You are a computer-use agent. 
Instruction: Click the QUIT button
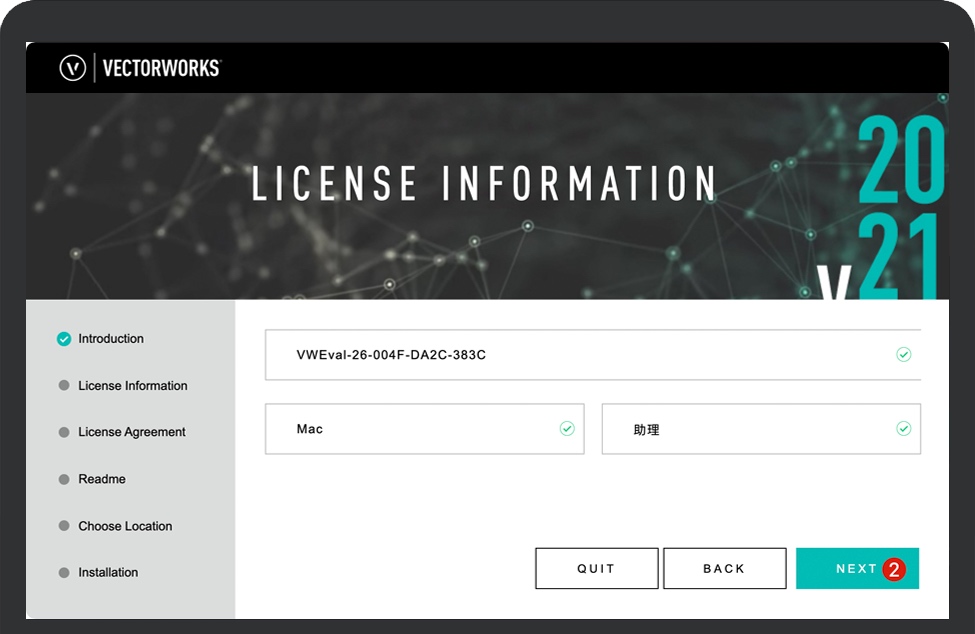pos(596,568)
